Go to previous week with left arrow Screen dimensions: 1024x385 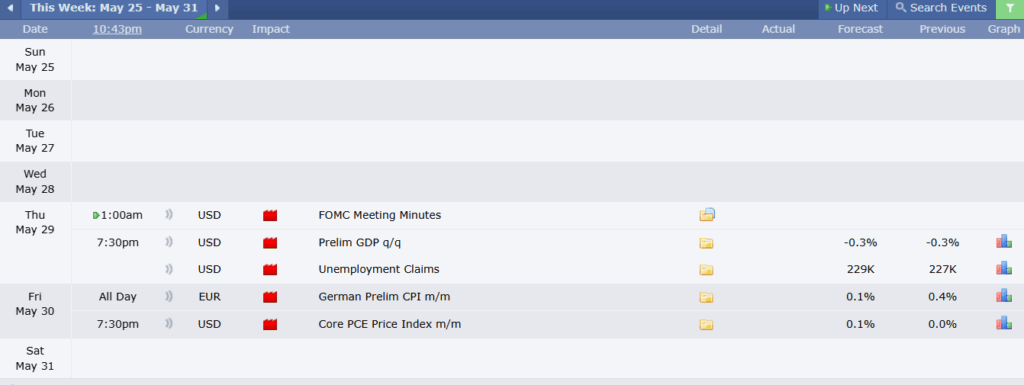(x=10, y=8)
